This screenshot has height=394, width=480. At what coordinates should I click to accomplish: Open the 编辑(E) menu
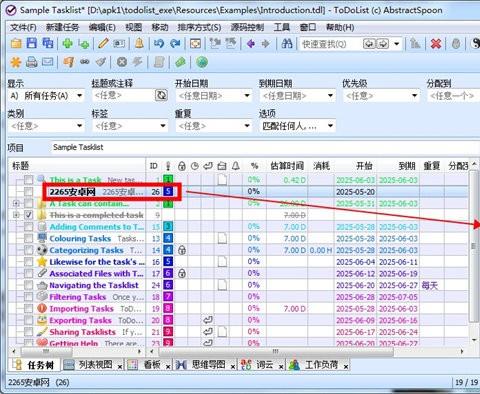pyautogui.click(x=102, y=27)
